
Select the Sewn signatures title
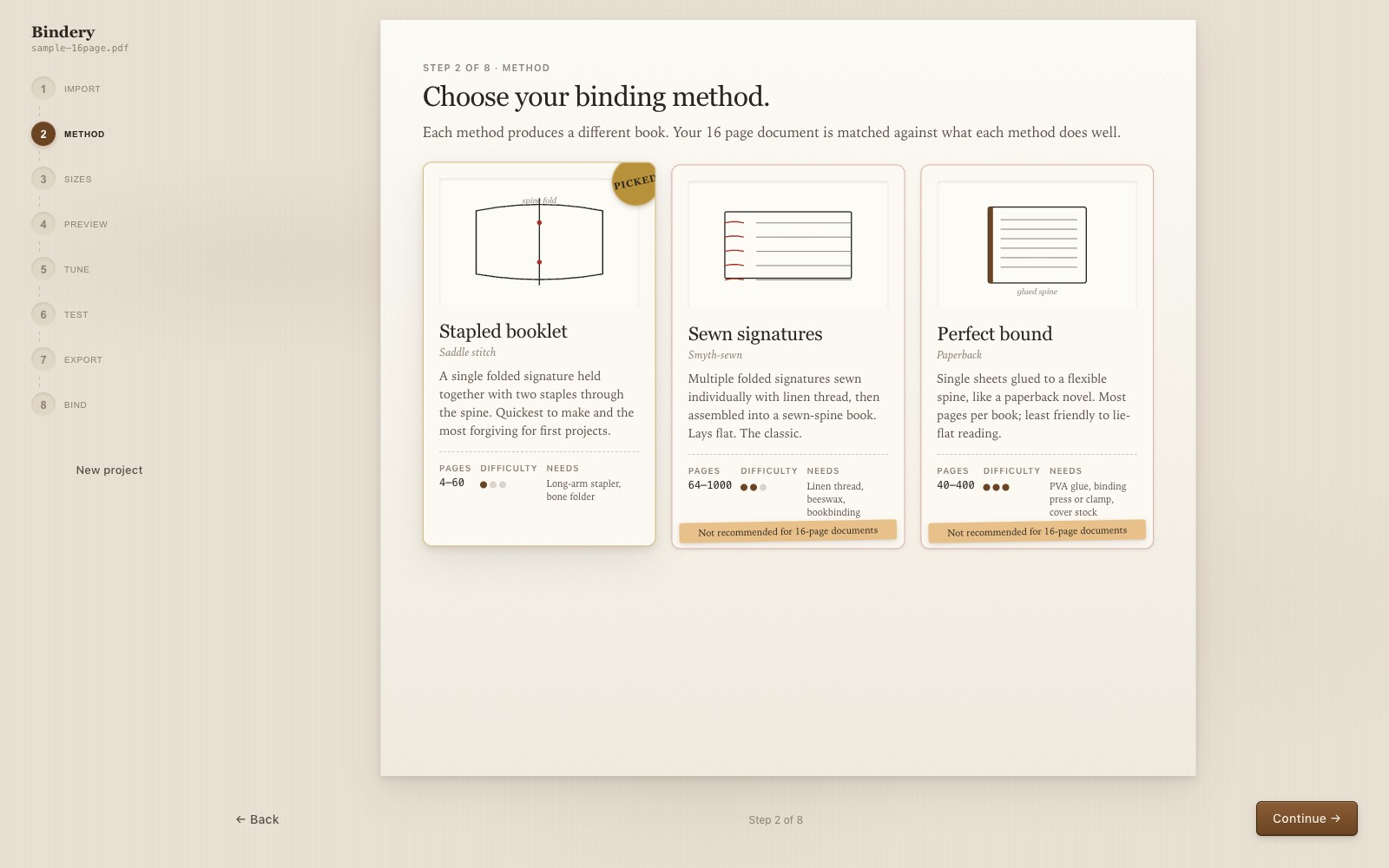755,334
